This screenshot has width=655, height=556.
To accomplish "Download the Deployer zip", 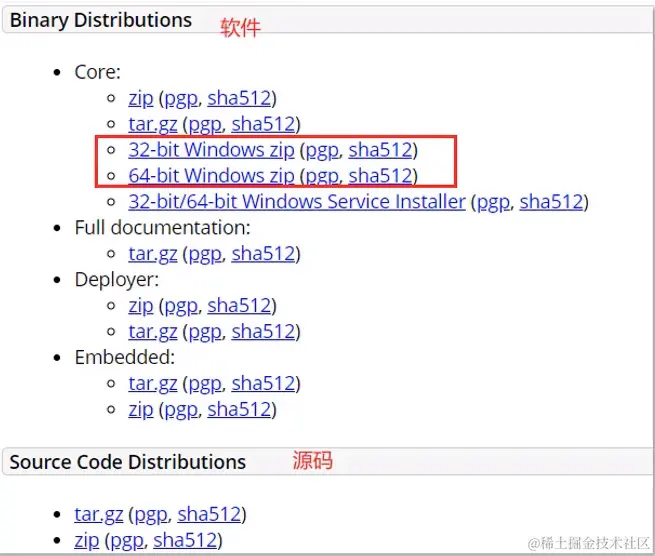I will [x=141, y=306].
